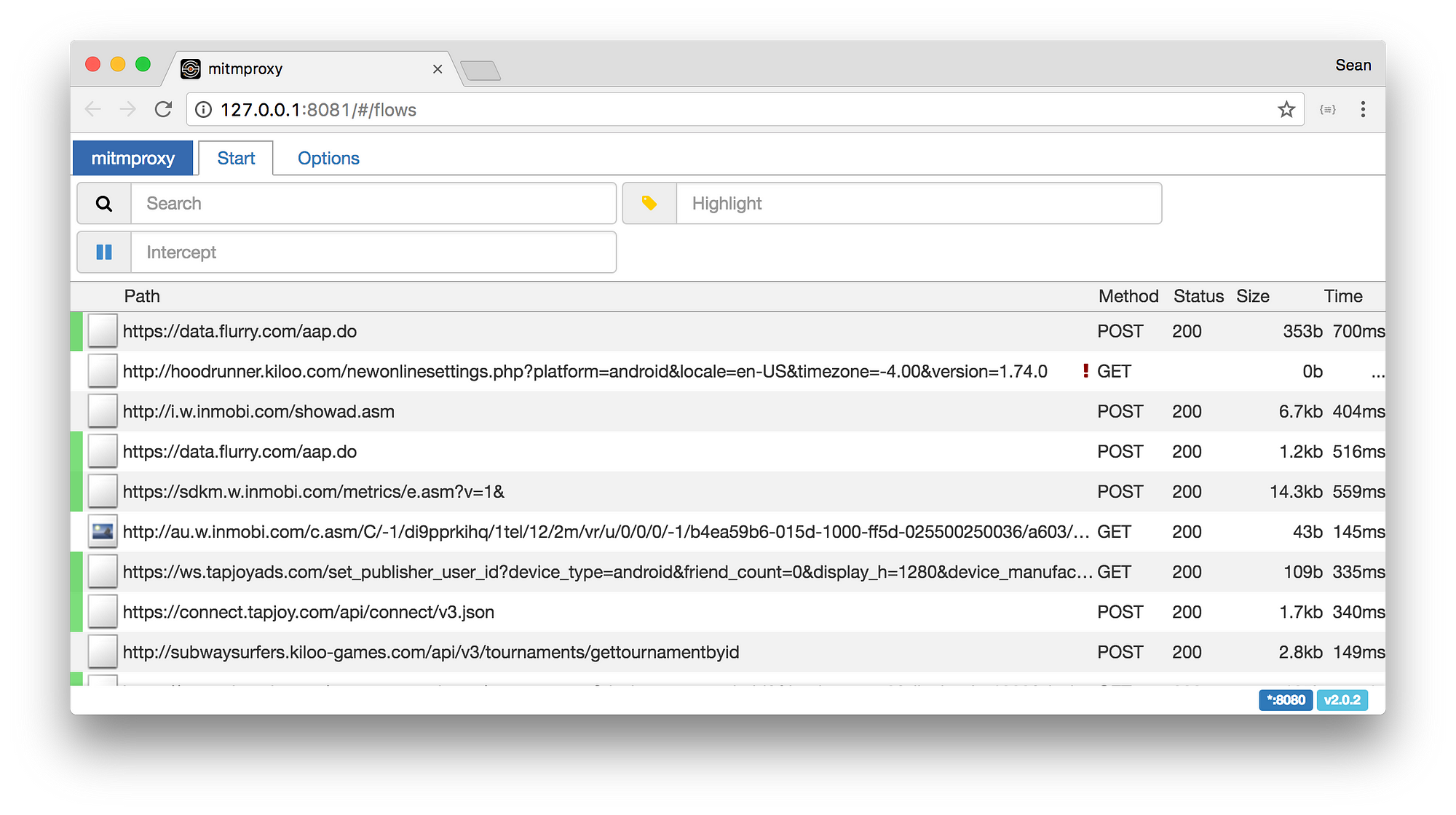The image size is (1456, 815).
Task: Select the http://i.w.inmobi.com/showad.asm flow
Action: [728, 411]
